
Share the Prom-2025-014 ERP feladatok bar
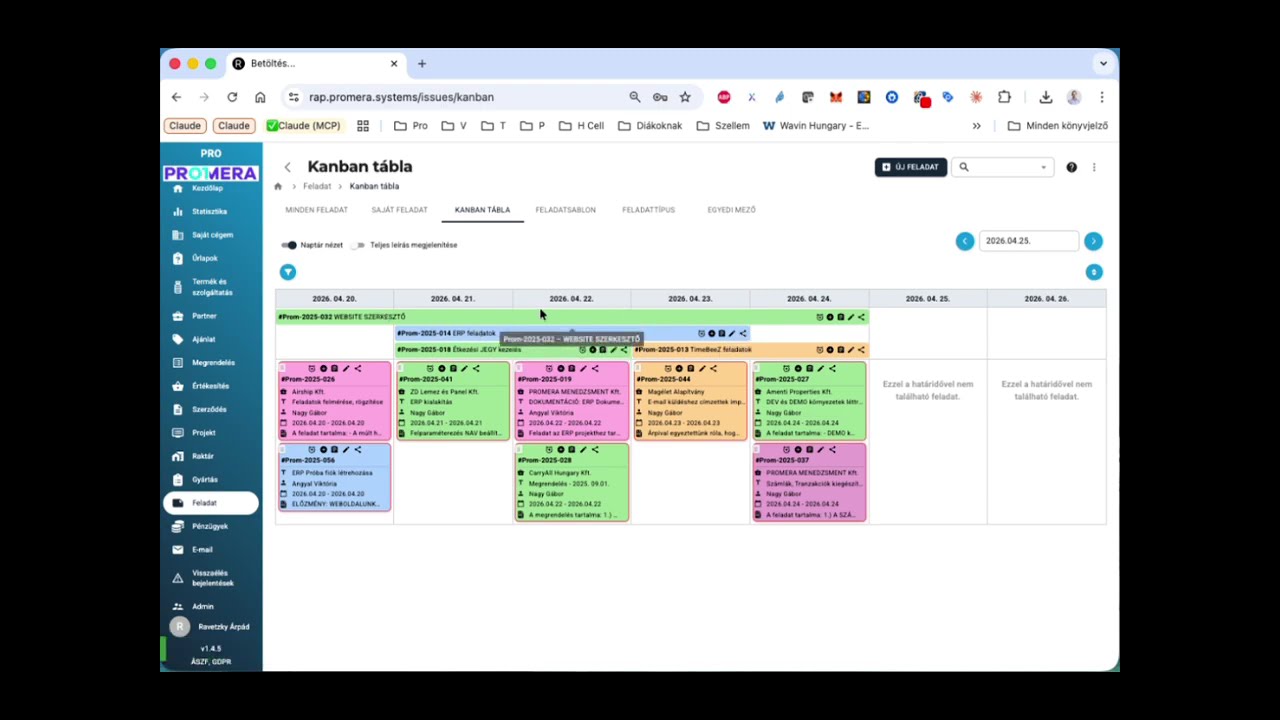tap(743, 334)
